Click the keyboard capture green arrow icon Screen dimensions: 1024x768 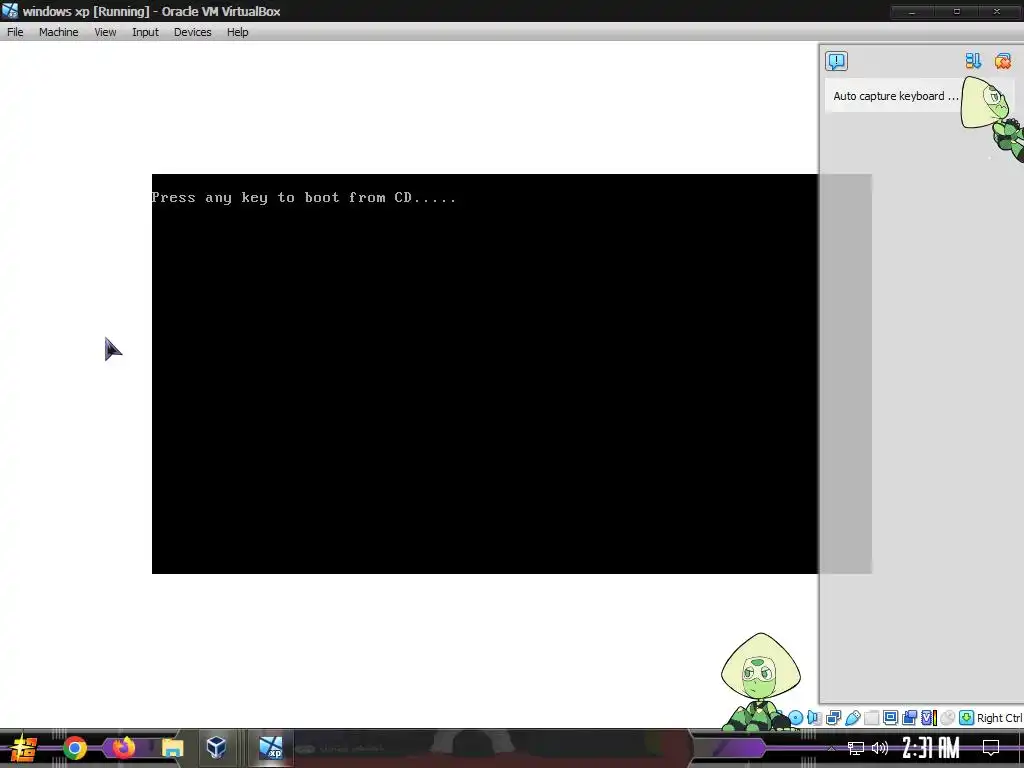[967, 718]
